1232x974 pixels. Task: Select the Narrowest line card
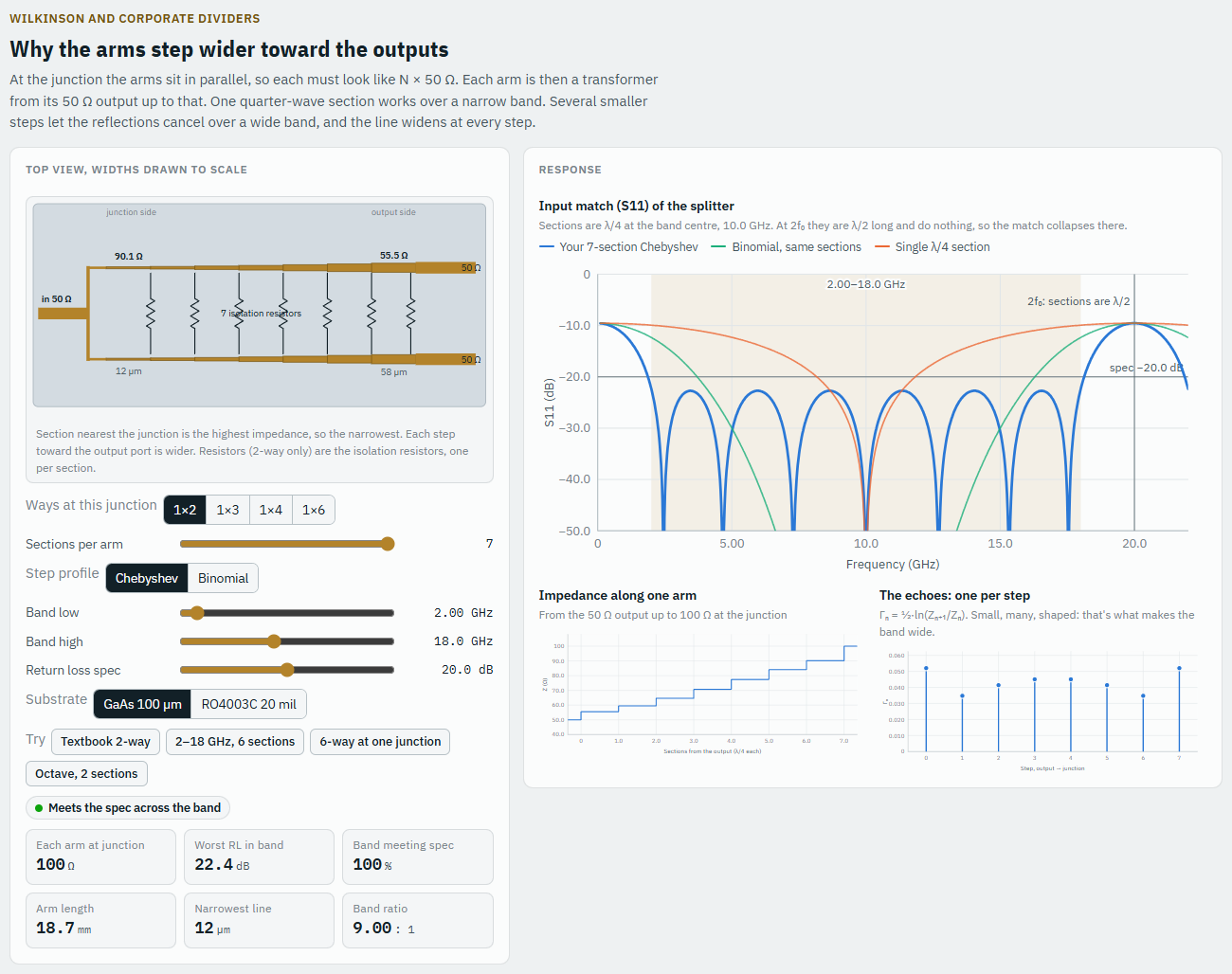(260, 920)
